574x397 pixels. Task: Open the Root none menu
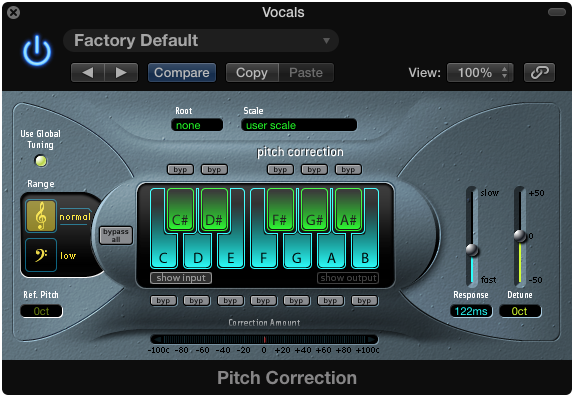(197, 125)
